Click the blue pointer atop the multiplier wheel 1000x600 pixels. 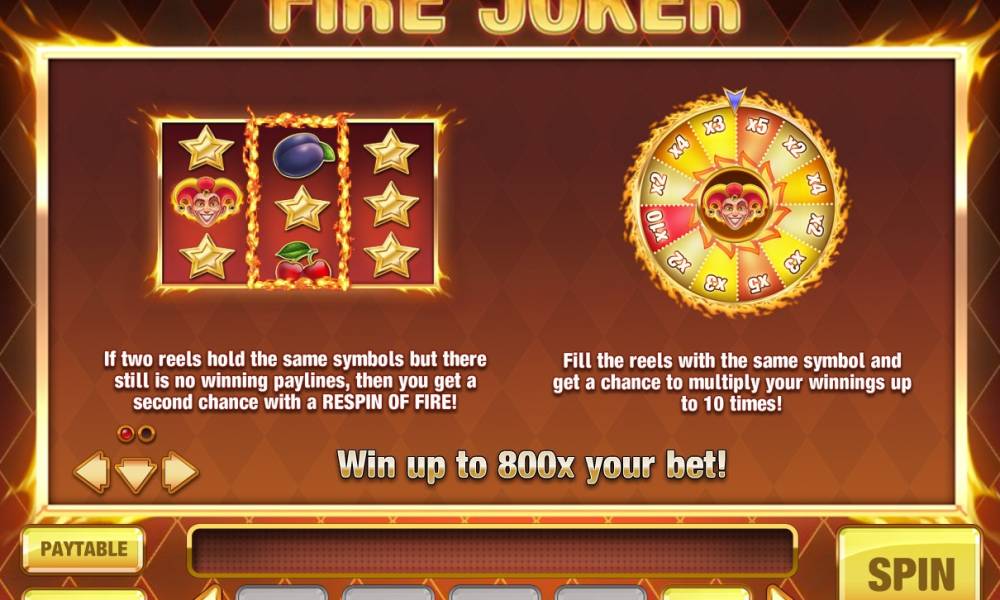(x=734, y=99)
